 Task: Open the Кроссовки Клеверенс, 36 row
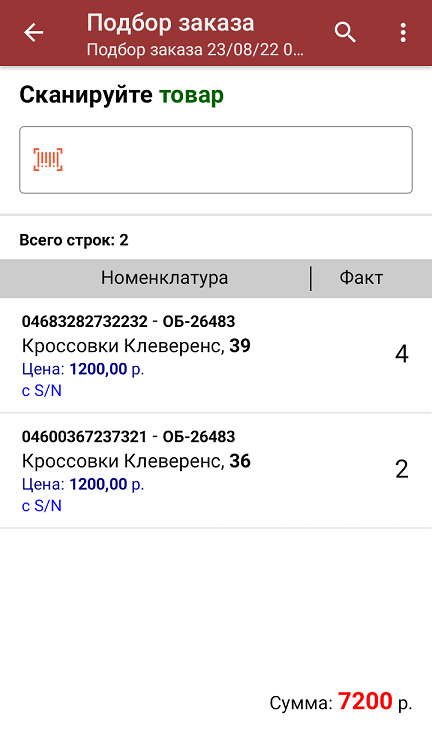(x=216, y=471)
